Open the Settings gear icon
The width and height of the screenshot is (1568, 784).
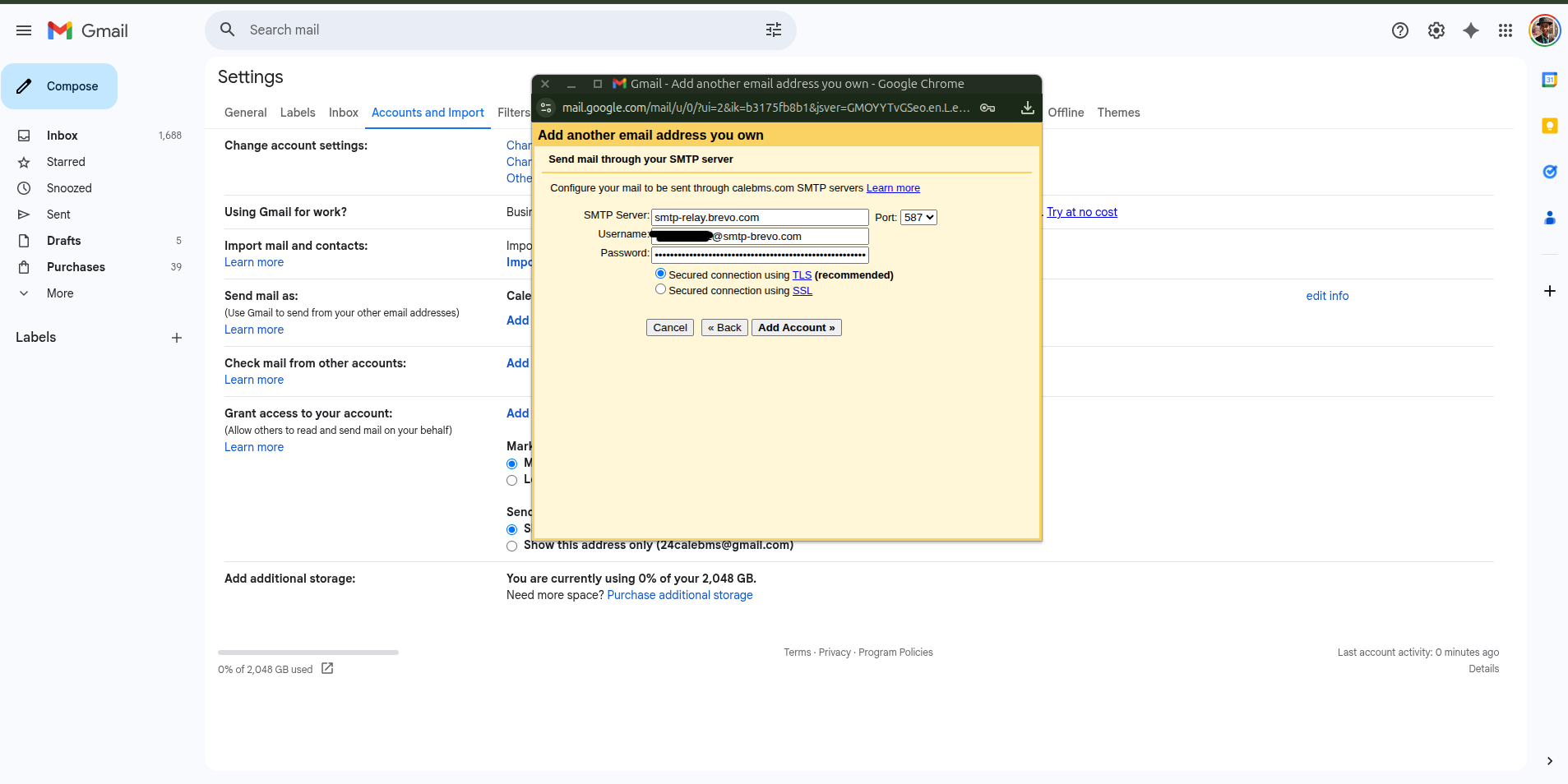1436,30
